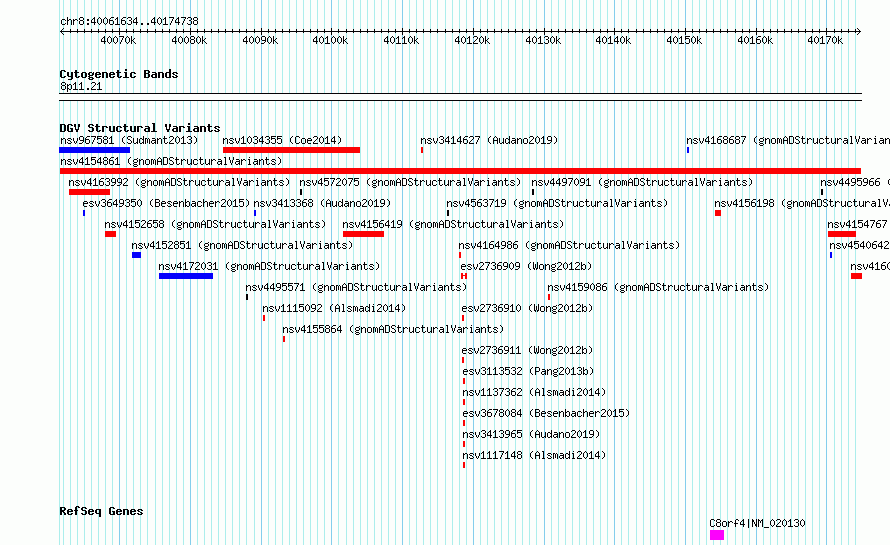Open nsv4156419 variant label

453,224
